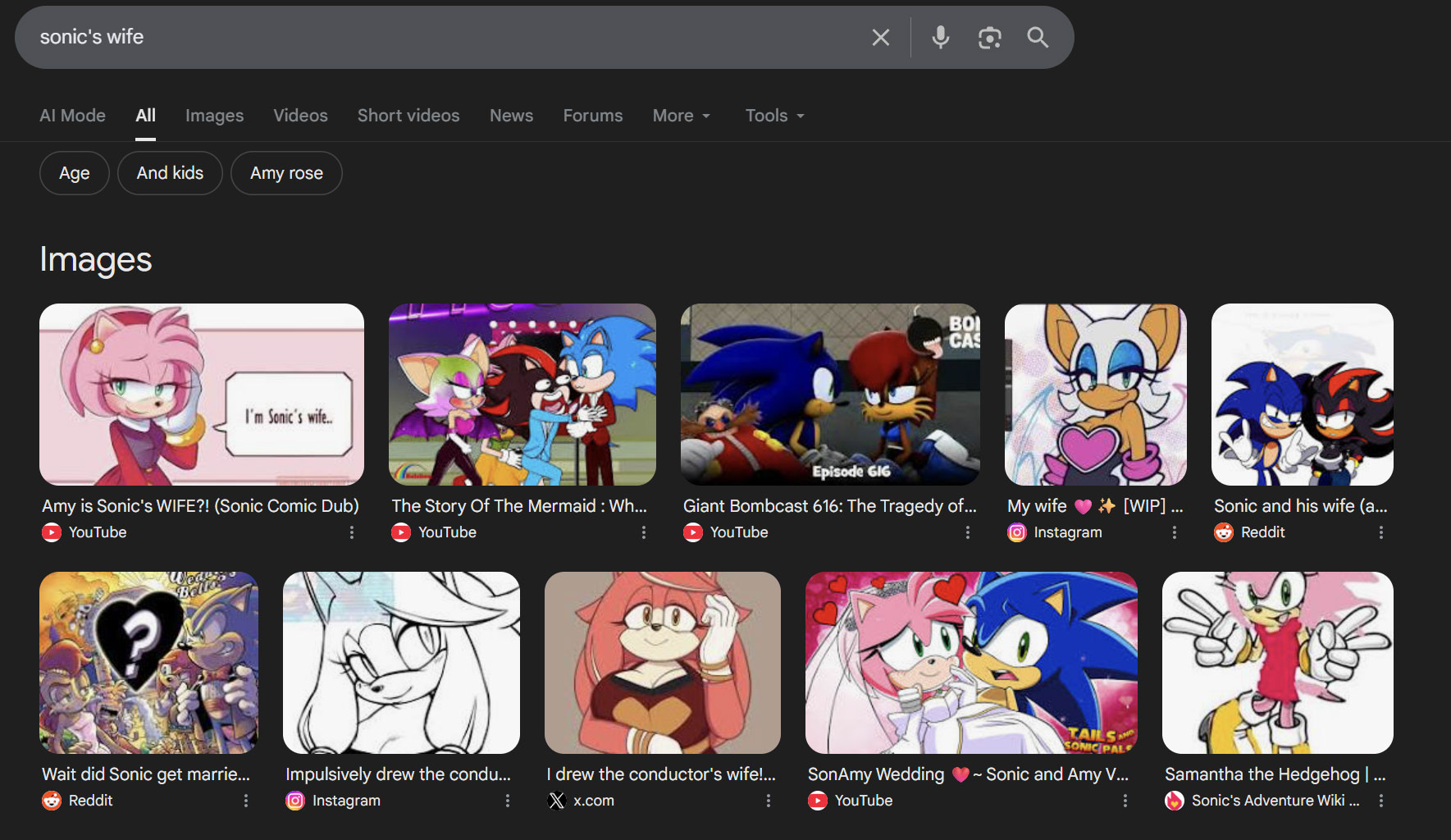Open "I drew the conductor's wife!" title link

tap(661, 774)
